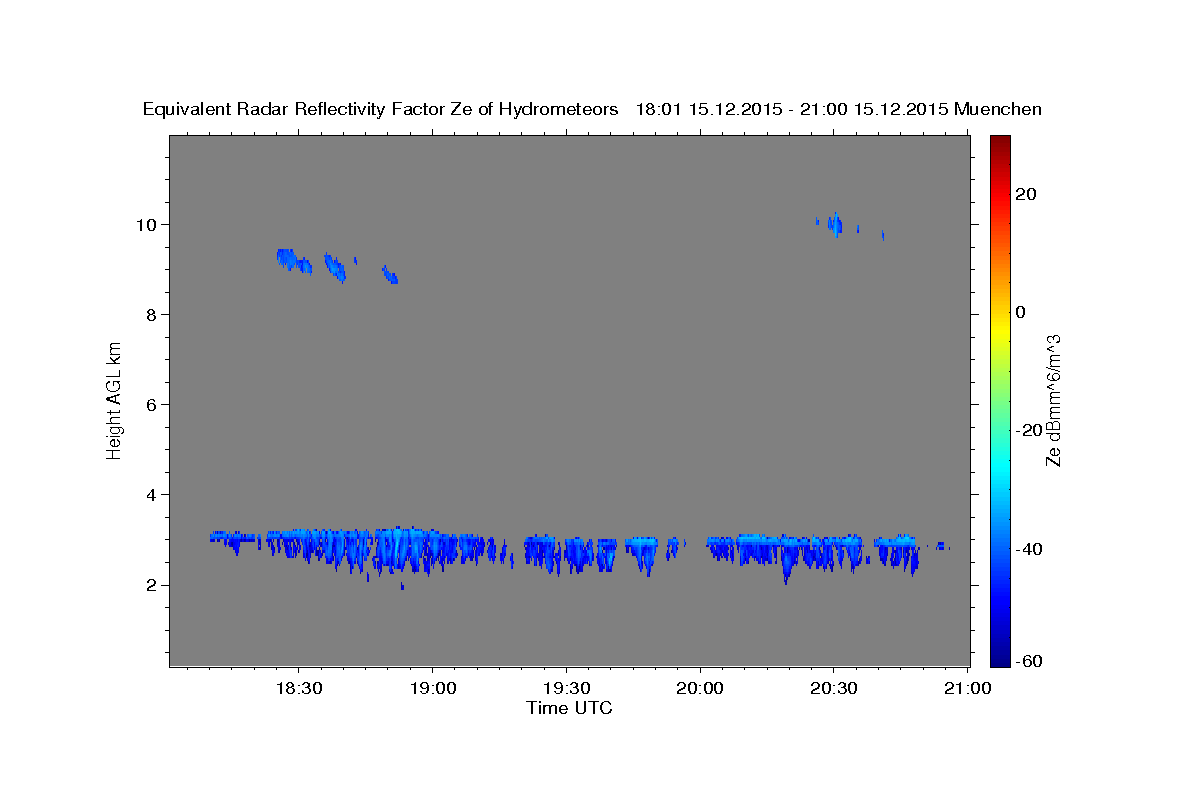Click the high cloud echo near 20:30
Viewport: 1200px width, 800px height.
pos(834,224)
